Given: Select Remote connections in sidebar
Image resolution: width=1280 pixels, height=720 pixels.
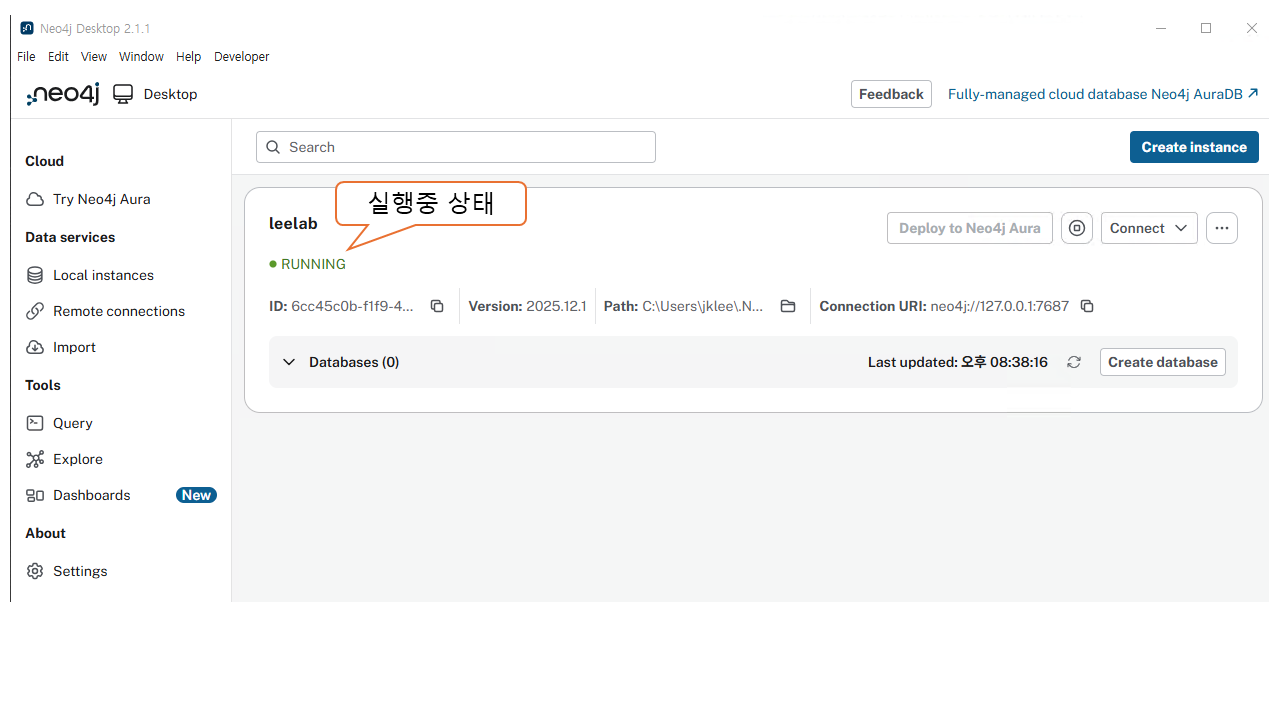Looking at the screenshot, I should coord(118,311).
